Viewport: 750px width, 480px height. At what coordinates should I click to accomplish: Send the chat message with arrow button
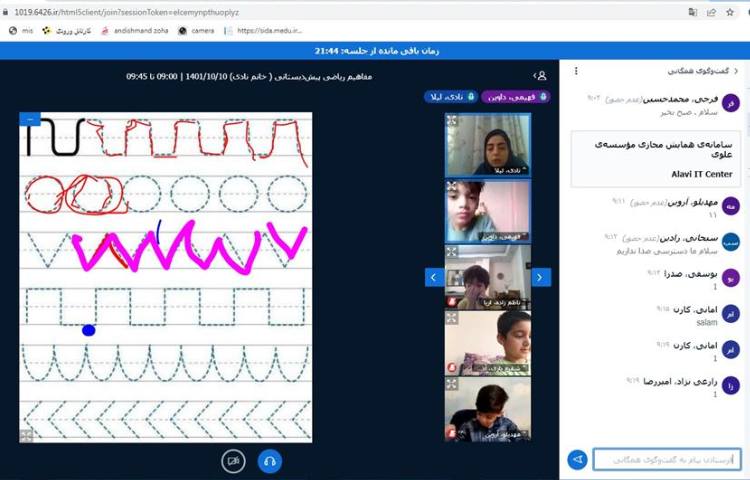click(577, 459)
